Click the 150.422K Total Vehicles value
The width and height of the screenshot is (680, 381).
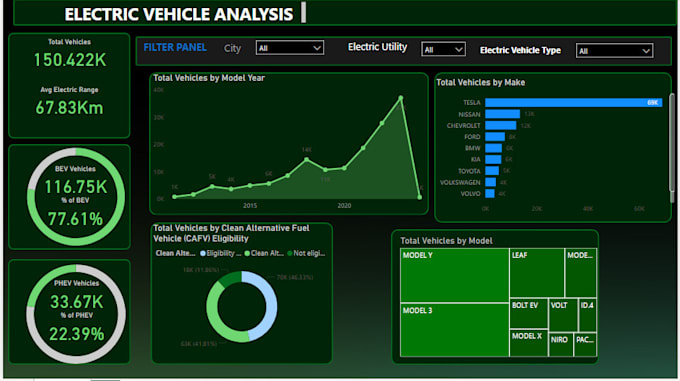[70, 60]
